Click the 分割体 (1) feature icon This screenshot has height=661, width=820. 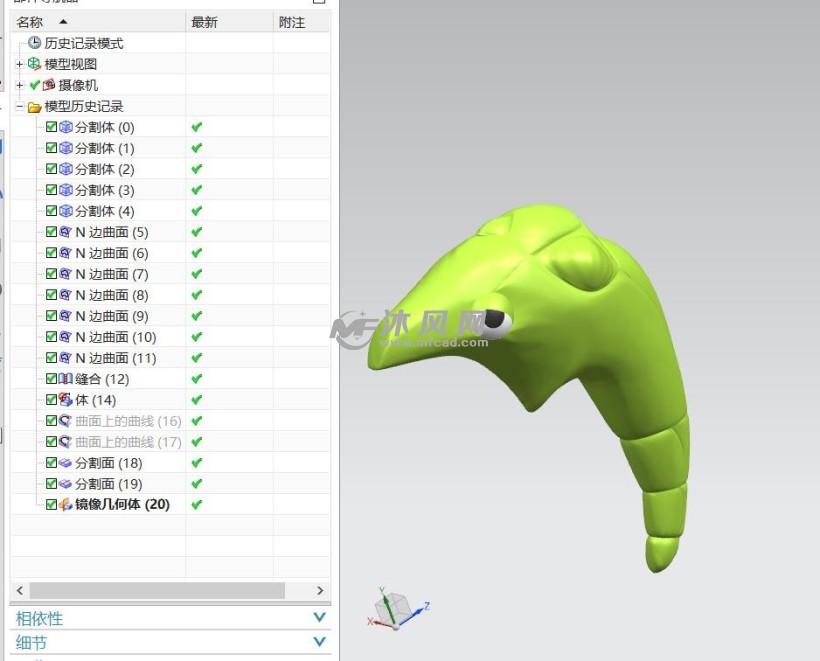pyautogui.click(x=66, y=148)
